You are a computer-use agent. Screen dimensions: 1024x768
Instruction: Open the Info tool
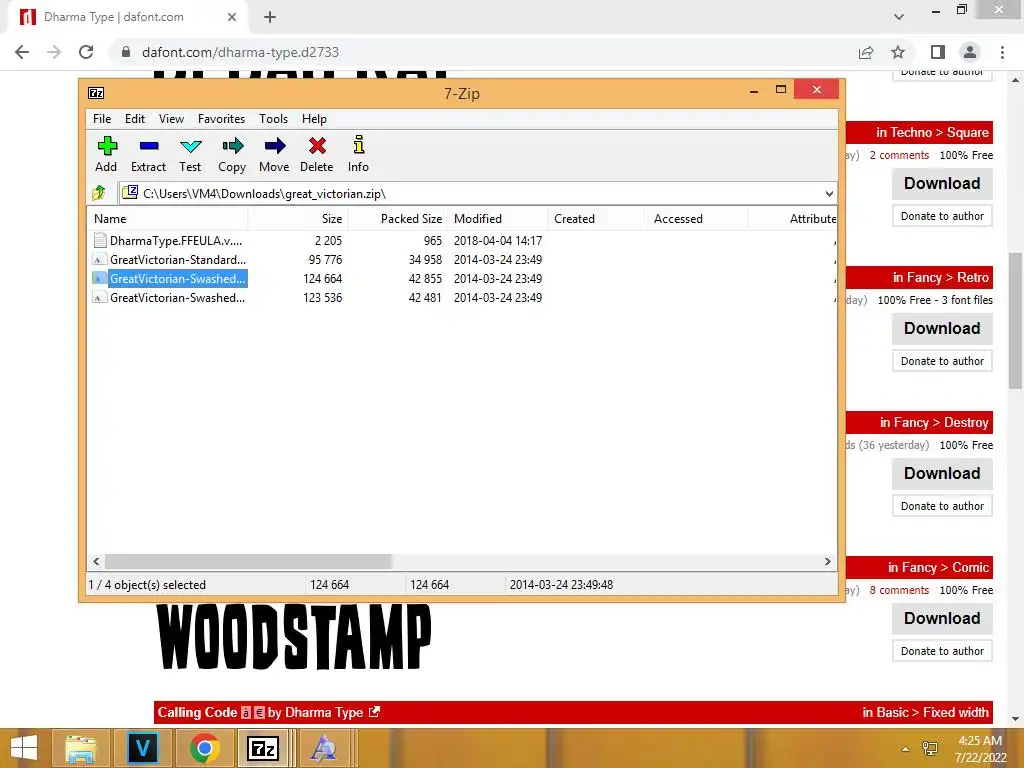[358, 153]
